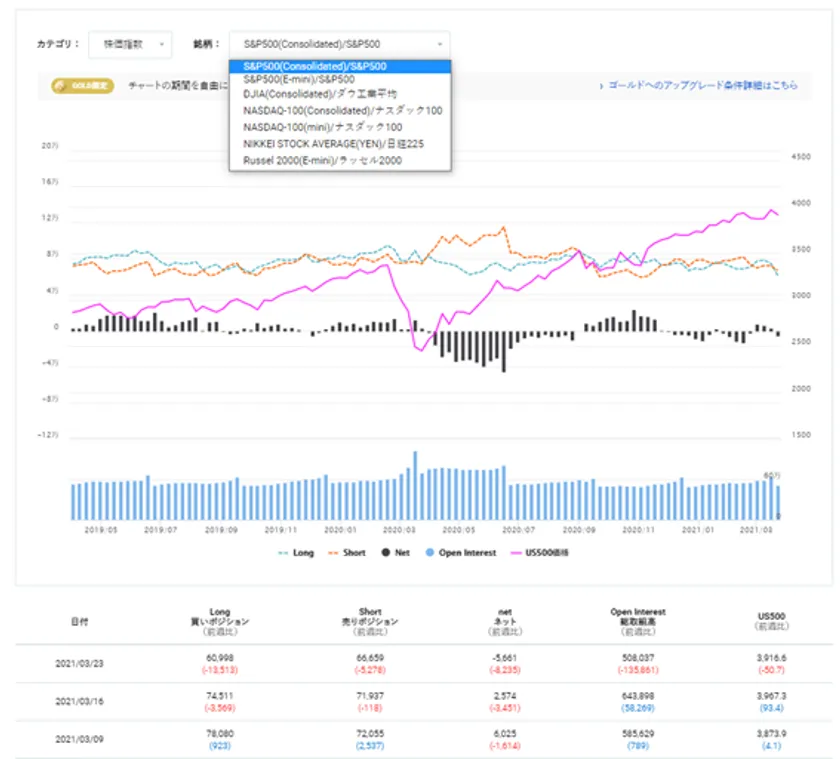Open the ゴールドへのアップグレード条件詳細 link

703,87
